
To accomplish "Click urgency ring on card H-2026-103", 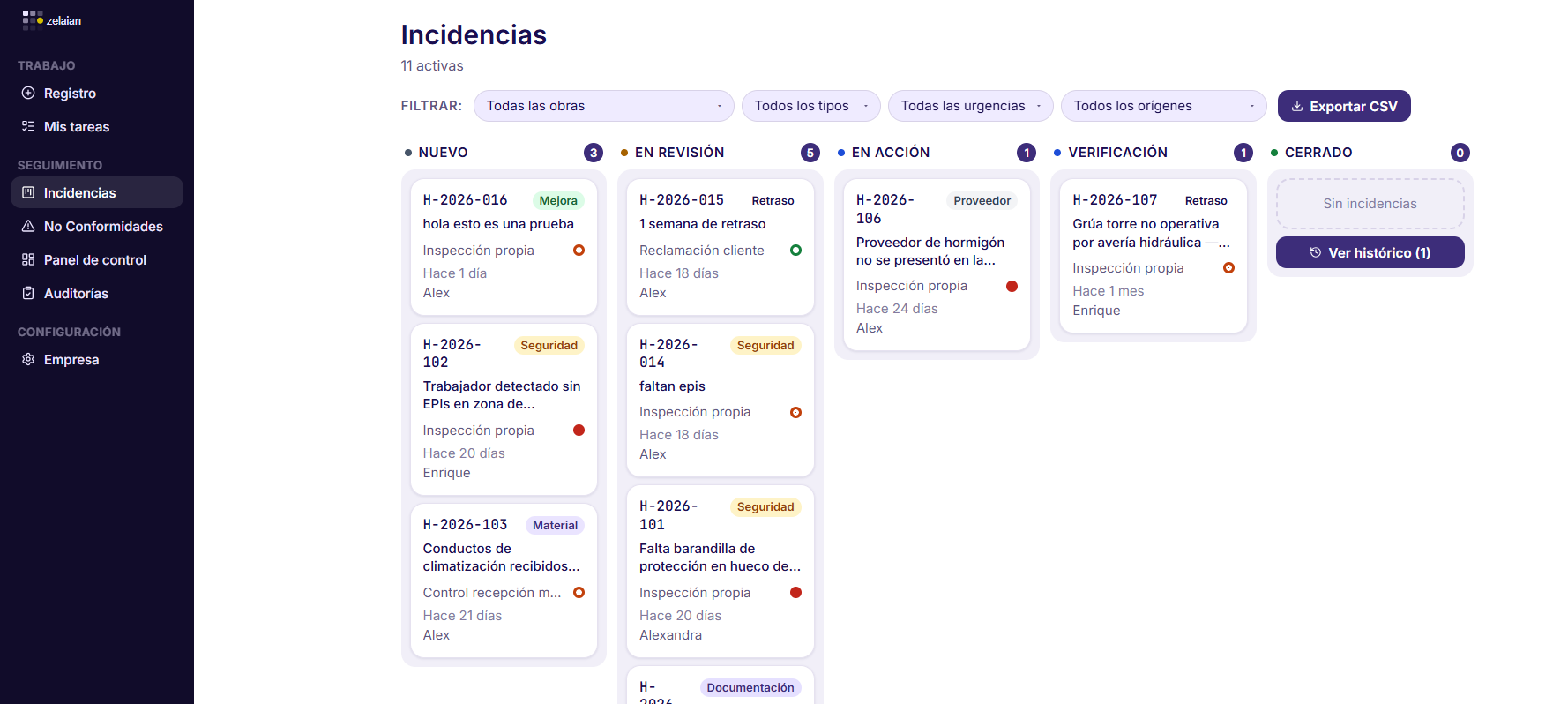I will click(579, 593).
